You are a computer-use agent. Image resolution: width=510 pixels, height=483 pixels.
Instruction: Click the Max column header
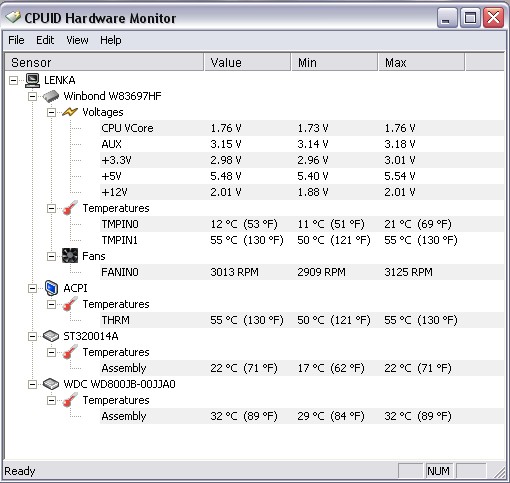coord(421,62)
